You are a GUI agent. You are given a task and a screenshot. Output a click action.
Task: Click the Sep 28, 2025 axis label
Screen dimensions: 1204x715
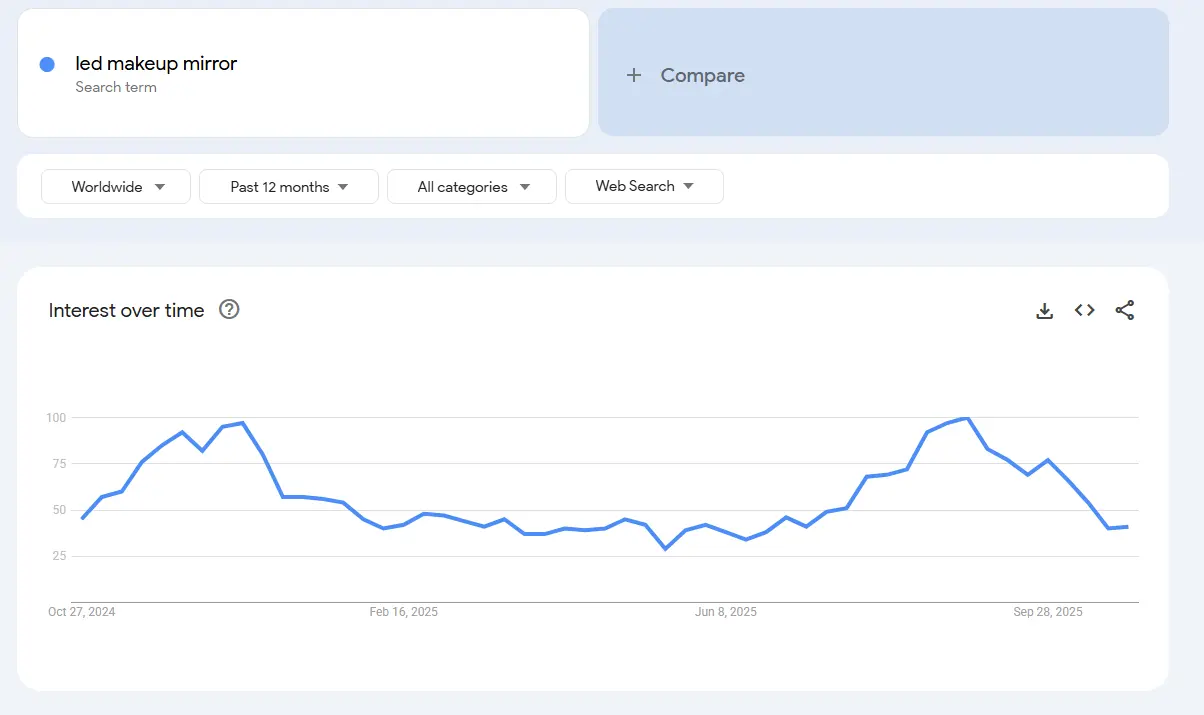point(1047,612)
